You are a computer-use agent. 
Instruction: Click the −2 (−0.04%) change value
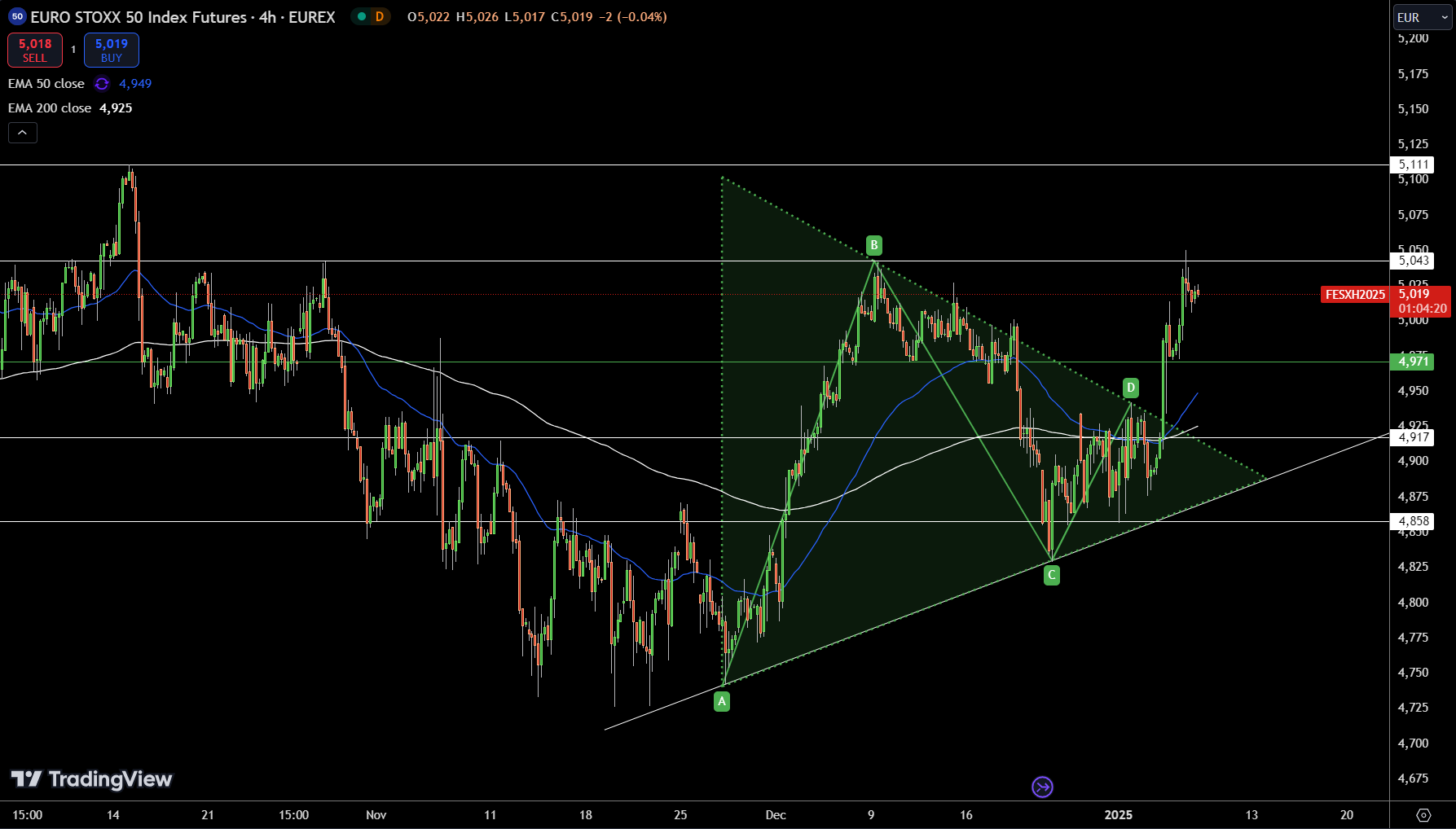[x=633, y=17]
